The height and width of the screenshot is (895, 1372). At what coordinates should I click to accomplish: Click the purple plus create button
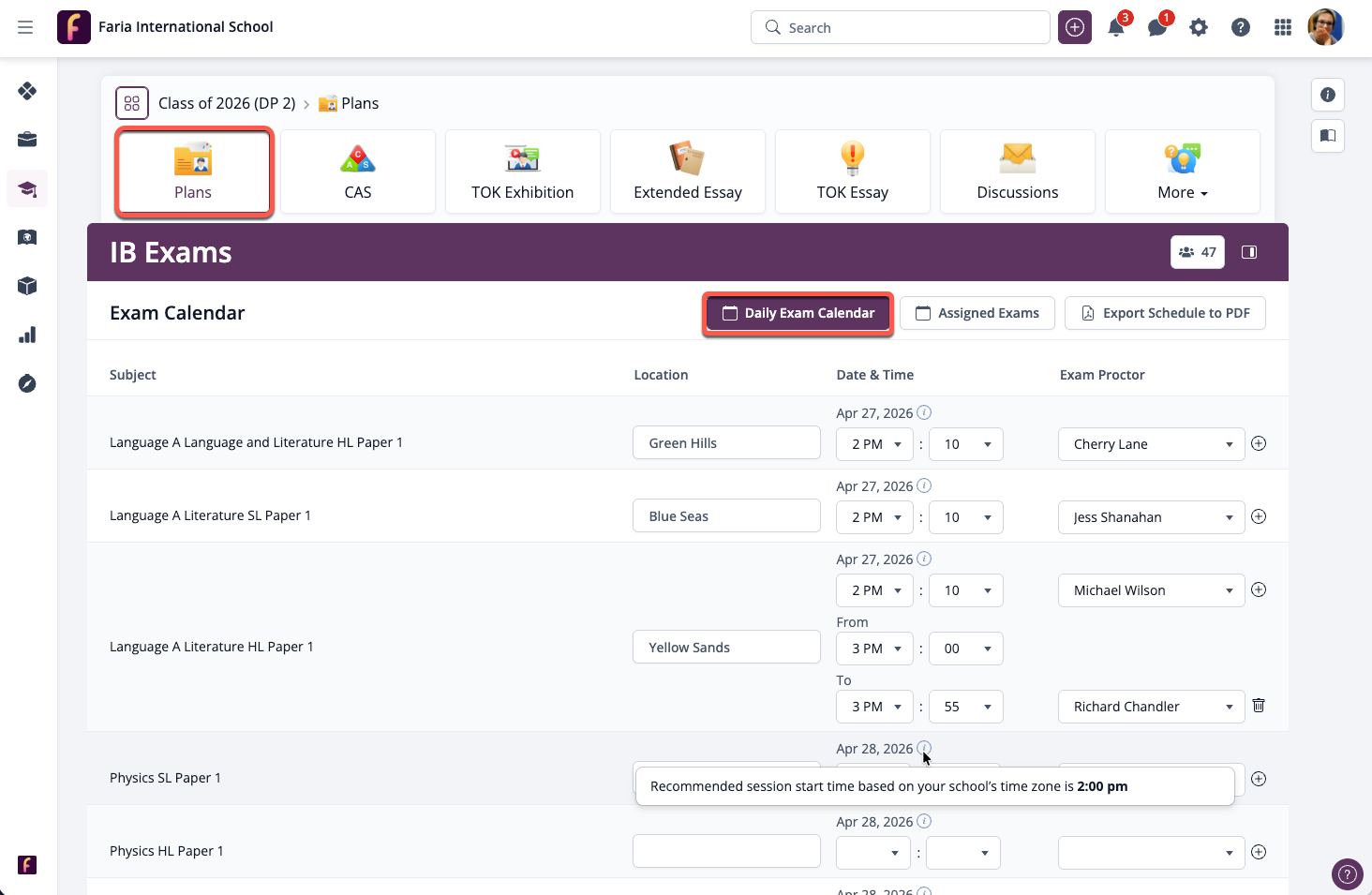click(x=1074, y=27)
